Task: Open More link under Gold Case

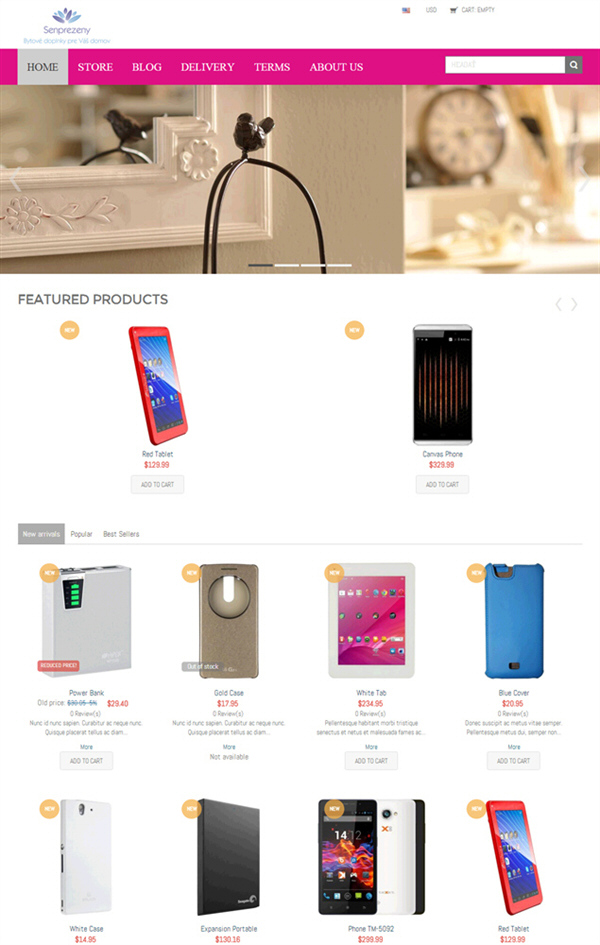Action: pyautogui.click(x=229, y=747)
